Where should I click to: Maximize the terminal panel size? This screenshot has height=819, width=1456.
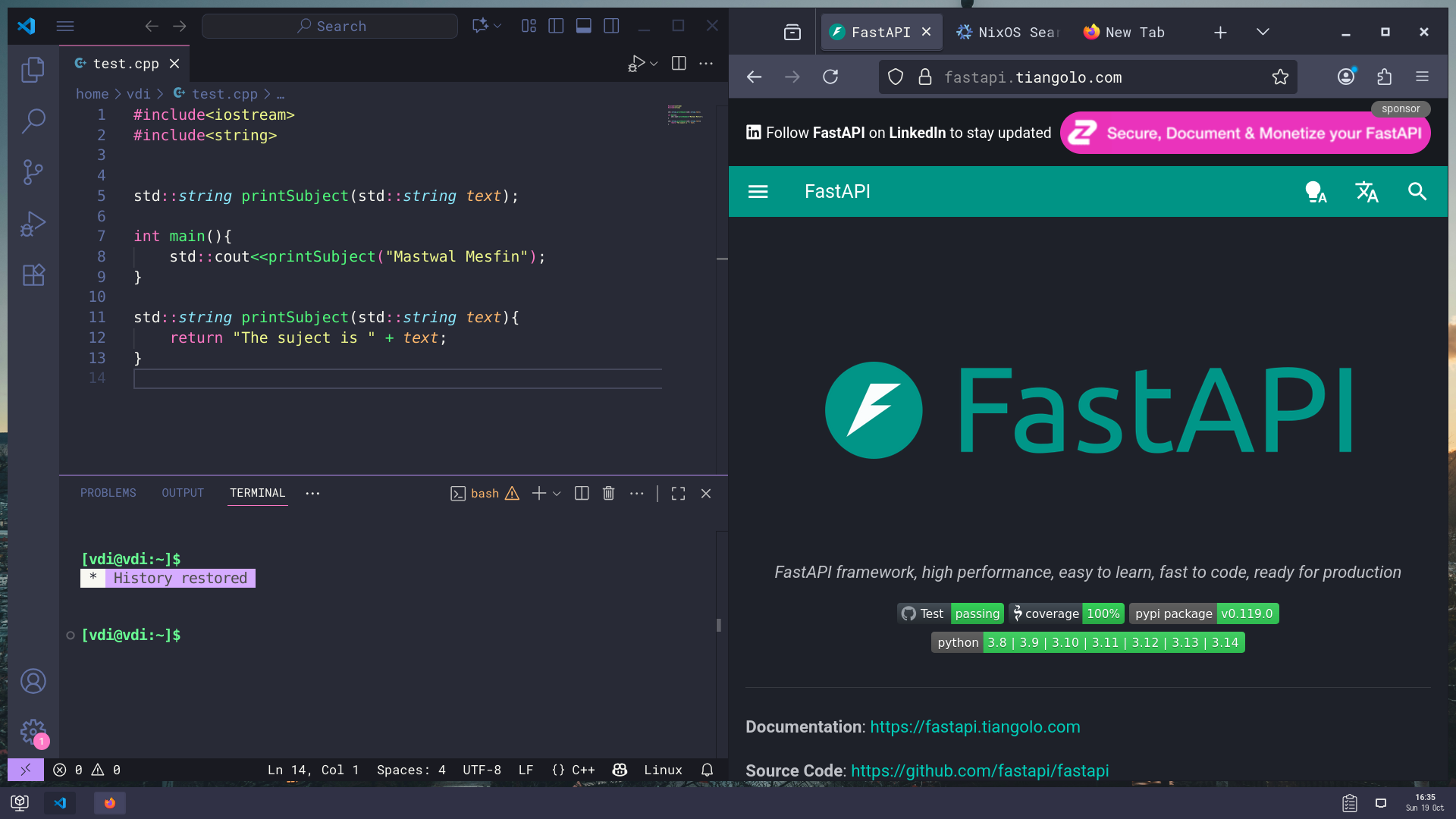click(678, 494)
